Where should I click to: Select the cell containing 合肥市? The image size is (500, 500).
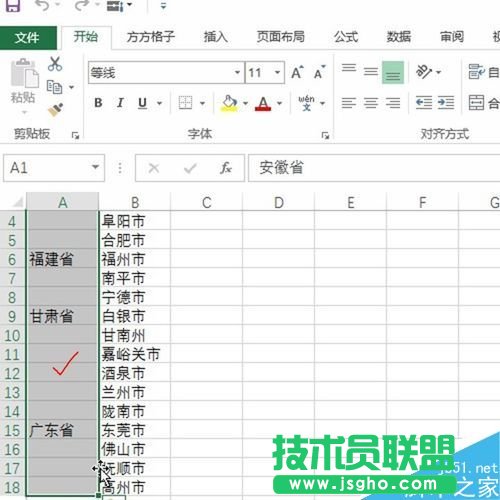[x=135, y=240]
